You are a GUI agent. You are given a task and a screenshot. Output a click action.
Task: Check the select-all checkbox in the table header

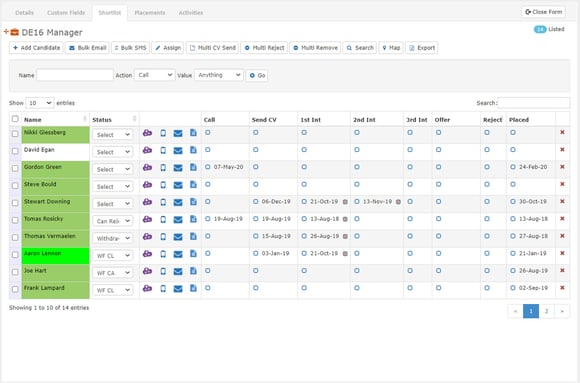(x=15, y=119)
